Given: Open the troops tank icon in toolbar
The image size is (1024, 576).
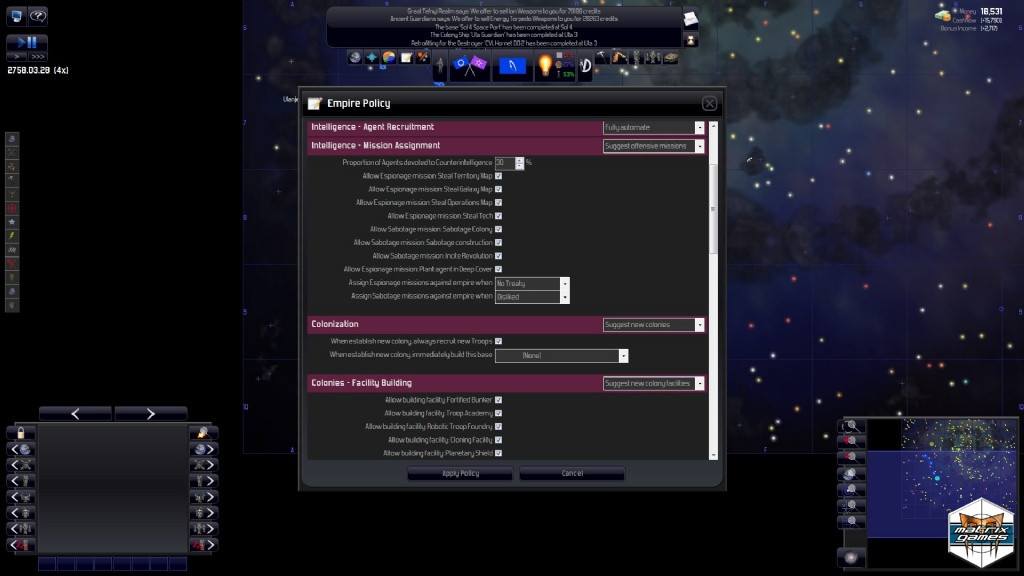Looking at the screenshot, I should (671, 58).
